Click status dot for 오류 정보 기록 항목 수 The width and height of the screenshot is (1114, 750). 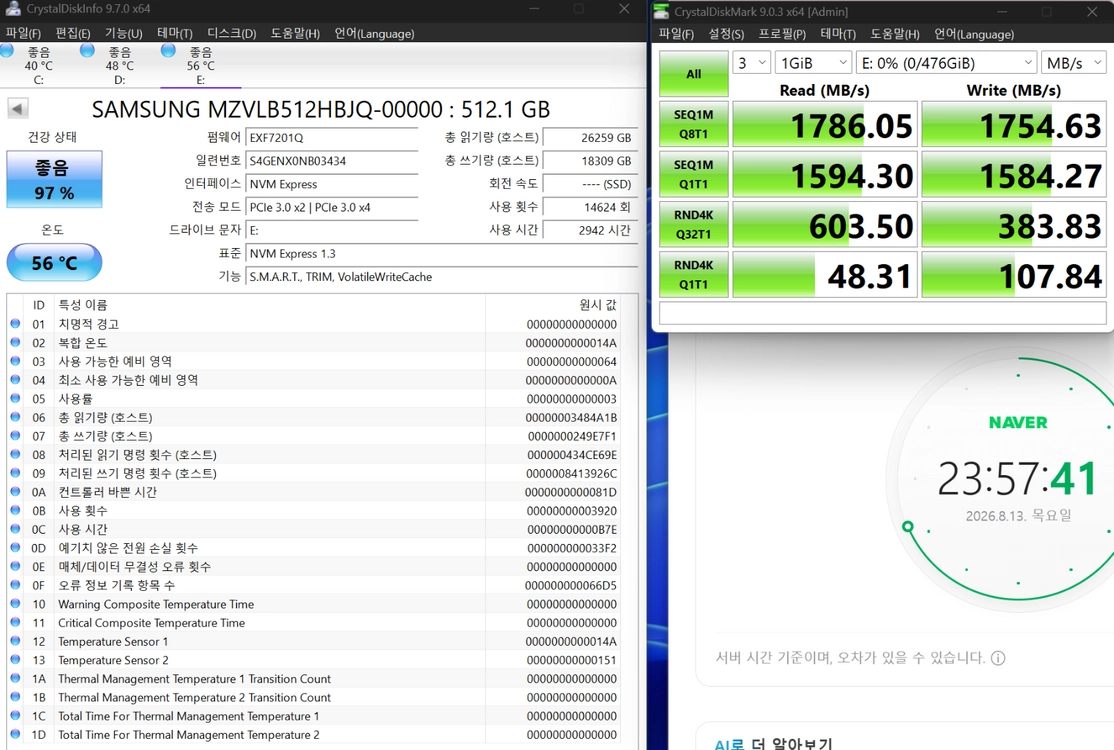15,585
